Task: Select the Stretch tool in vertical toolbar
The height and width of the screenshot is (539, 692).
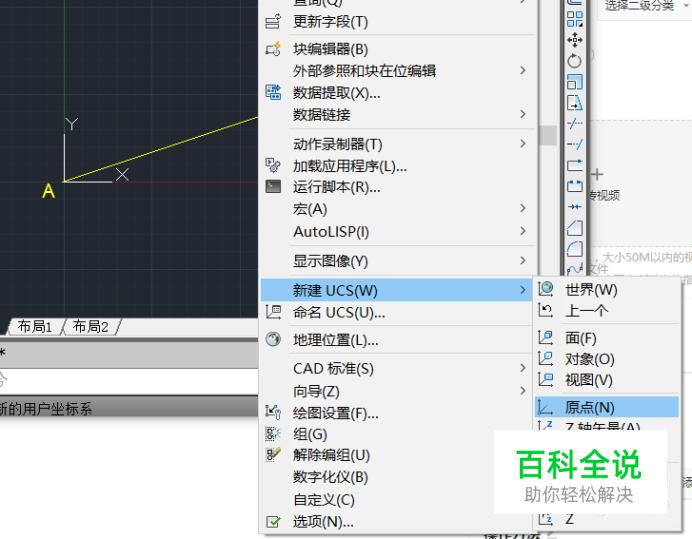Action: [575, 103]
